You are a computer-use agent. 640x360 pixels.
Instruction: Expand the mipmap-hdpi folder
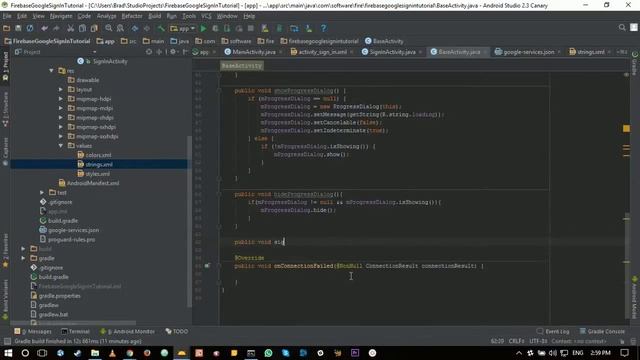pos(61,99)
